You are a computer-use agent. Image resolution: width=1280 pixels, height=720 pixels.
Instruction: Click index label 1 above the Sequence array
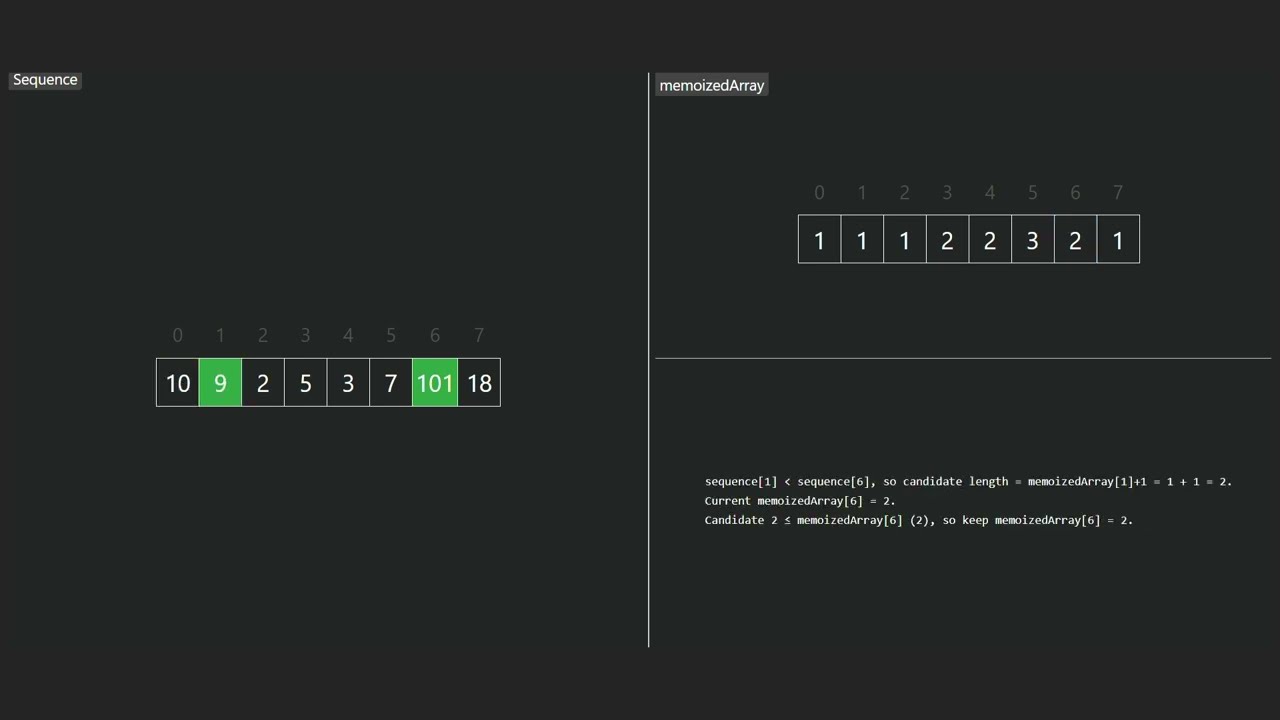pyautogui.click(x=220, y=335)
